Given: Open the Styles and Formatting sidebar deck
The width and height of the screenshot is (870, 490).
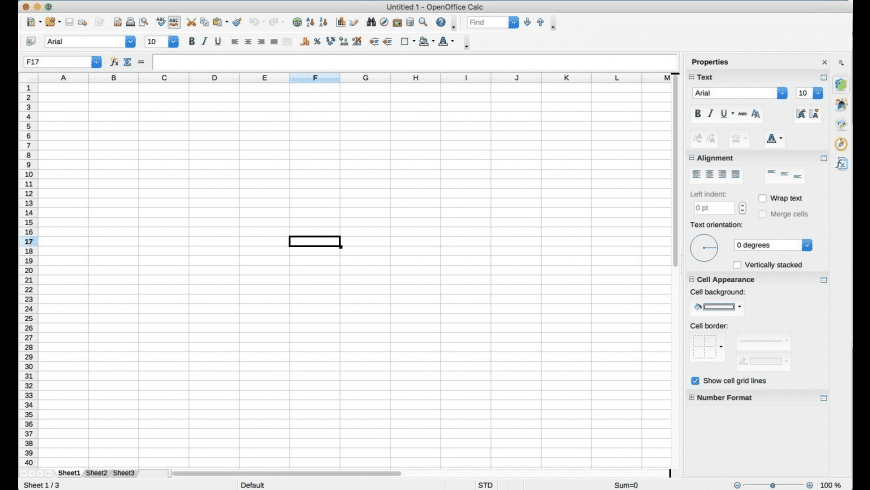Looking at the screenshot, I should coord(841,104).
